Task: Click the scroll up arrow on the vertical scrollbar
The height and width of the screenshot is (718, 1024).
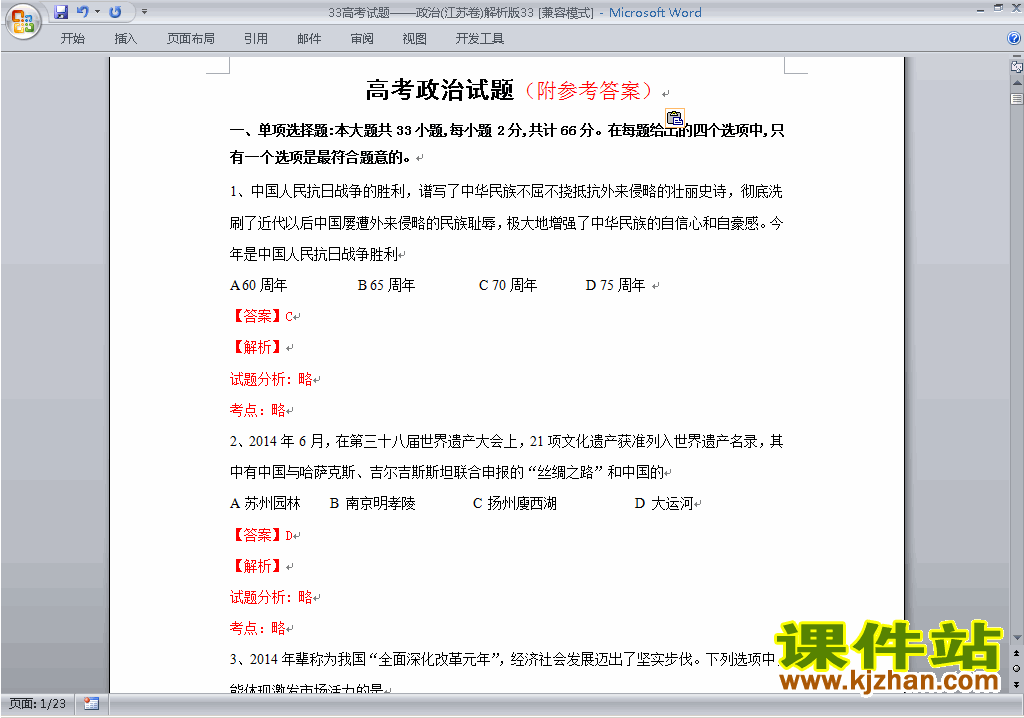Action: pyautogui.click(x=1017, y=84)
